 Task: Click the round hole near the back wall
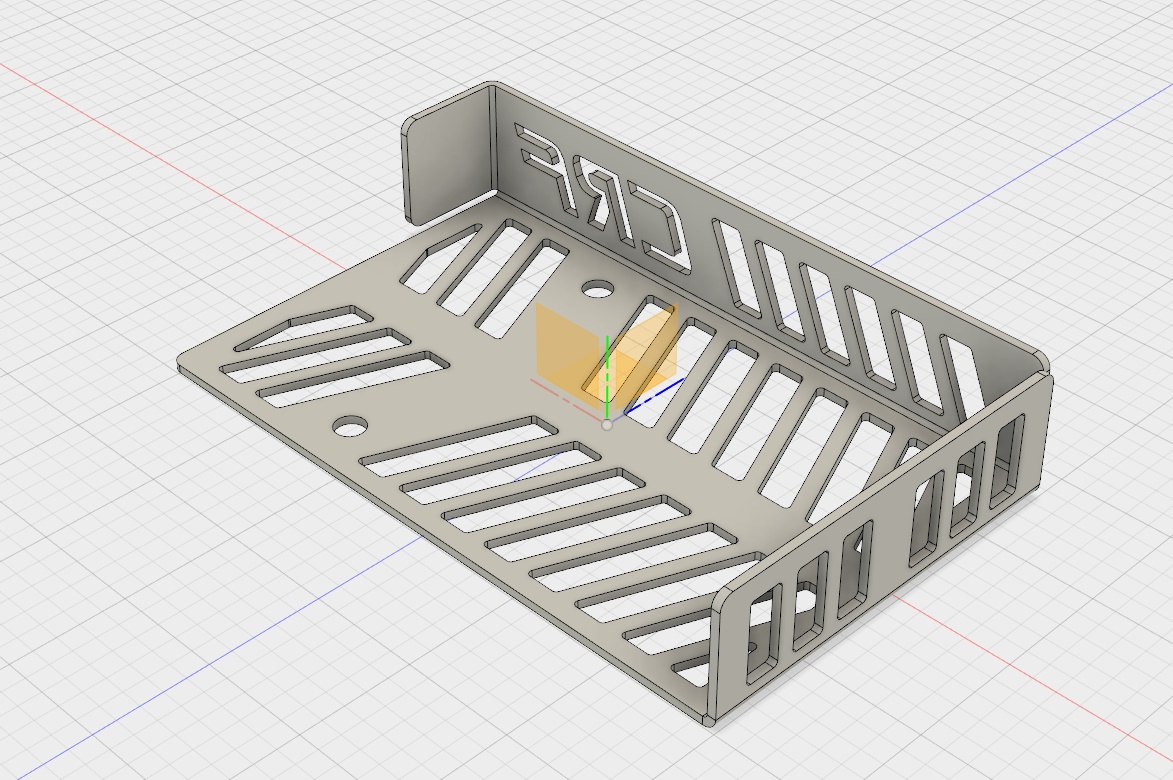[599, 290]
